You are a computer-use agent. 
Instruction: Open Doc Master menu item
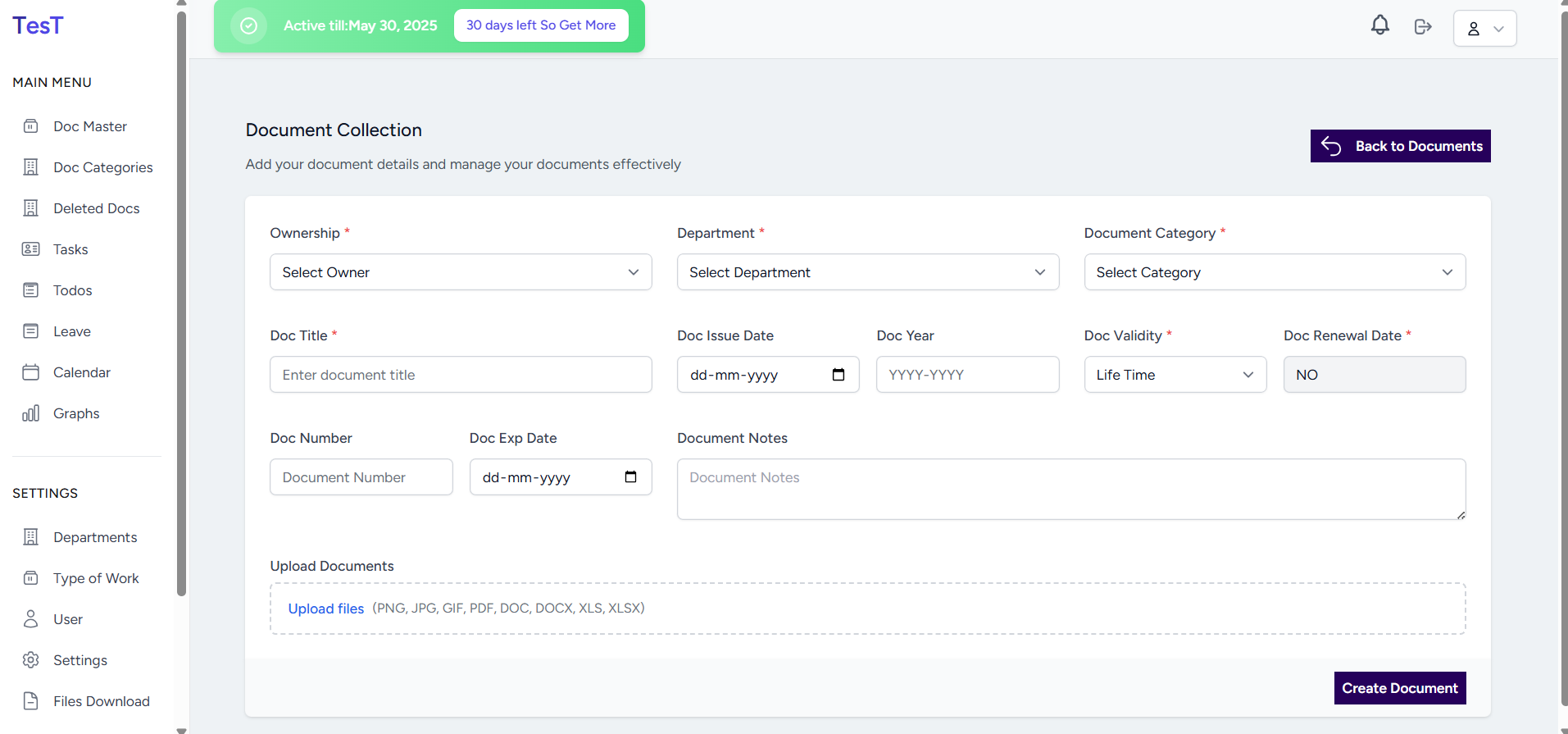click(x=90, y=126)
